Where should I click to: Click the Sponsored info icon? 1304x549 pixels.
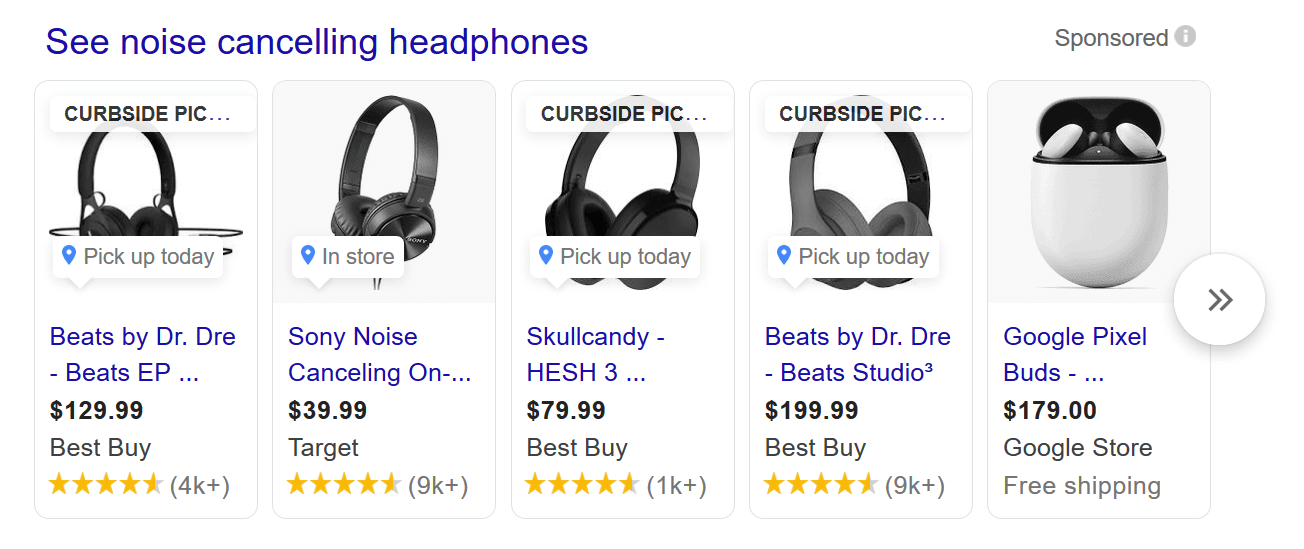pos(1185,37)
